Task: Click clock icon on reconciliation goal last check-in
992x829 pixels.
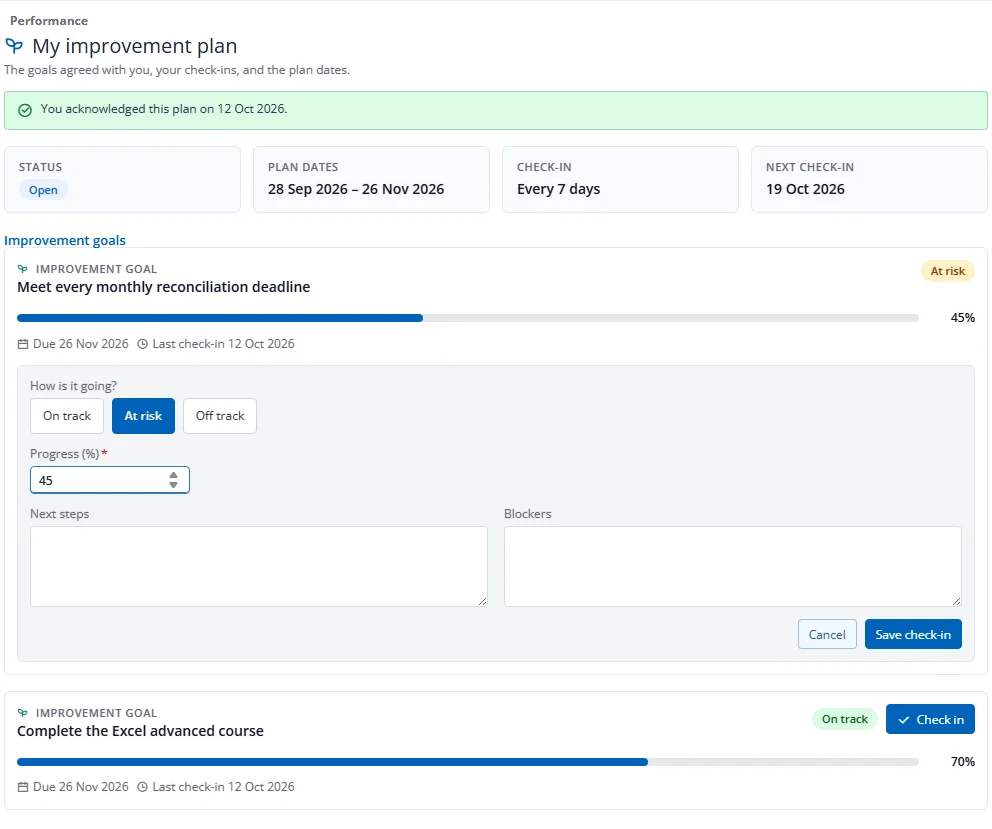Action: click(142, 344)
